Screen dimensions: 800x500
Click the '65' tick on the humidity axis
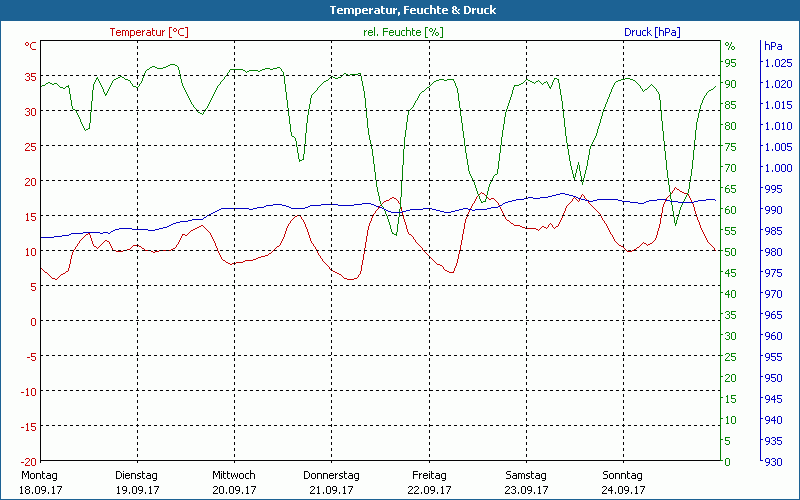pyautogui.click(x=731, y=189)
